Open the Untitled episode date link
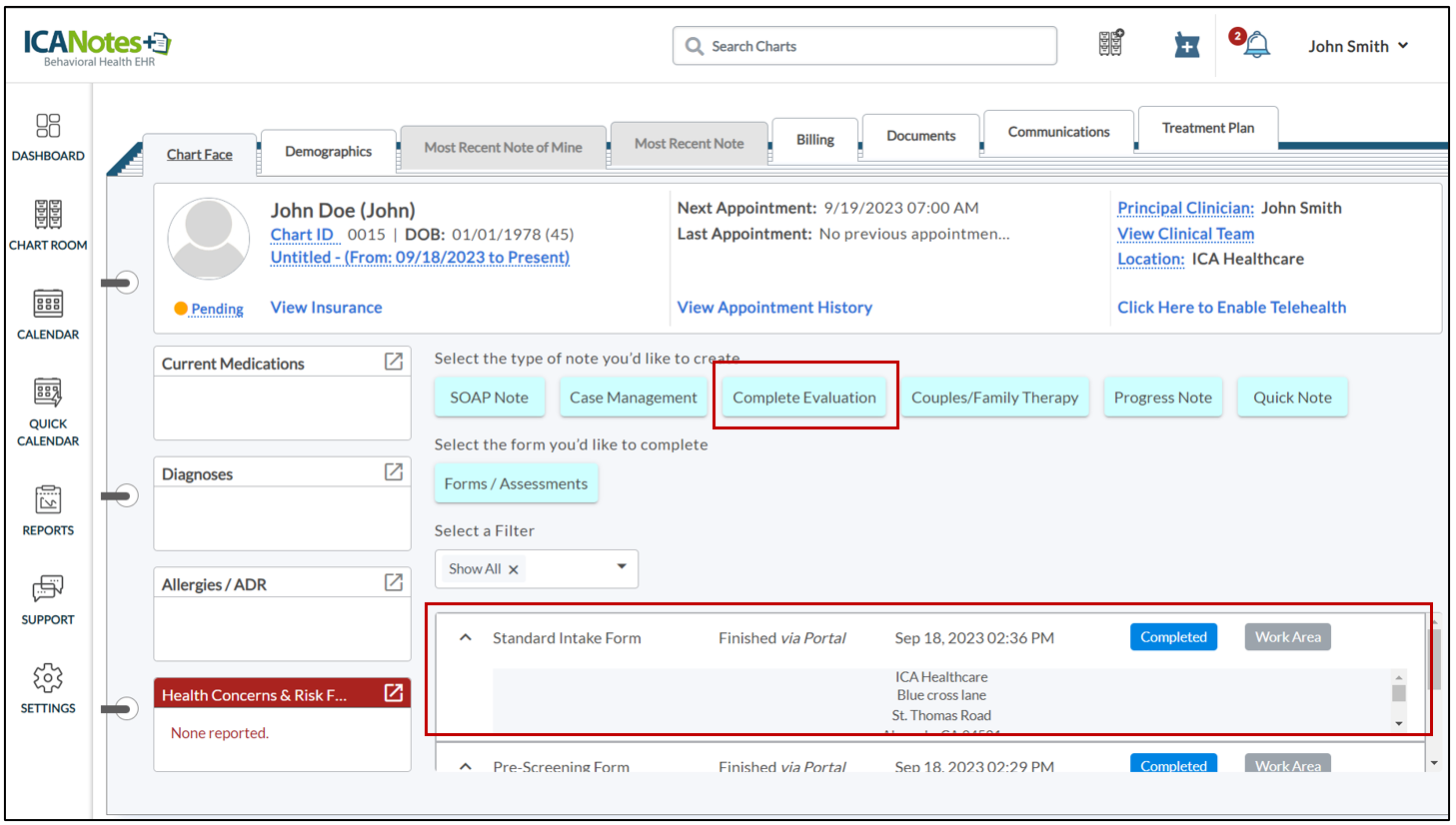Viewport: 1456px width, 825px height. click(420, 258)
